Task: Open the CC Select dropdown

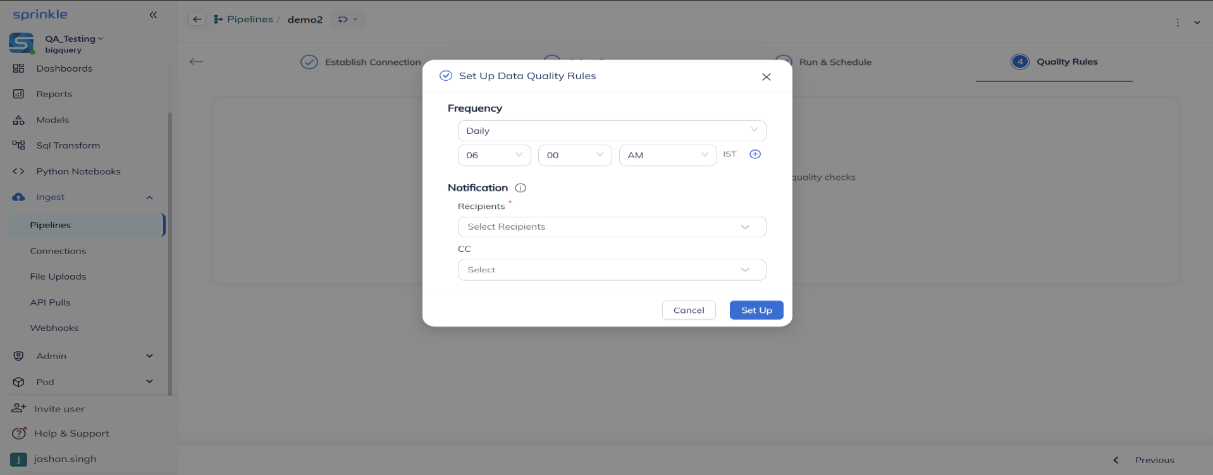Action: coord(612,270)
